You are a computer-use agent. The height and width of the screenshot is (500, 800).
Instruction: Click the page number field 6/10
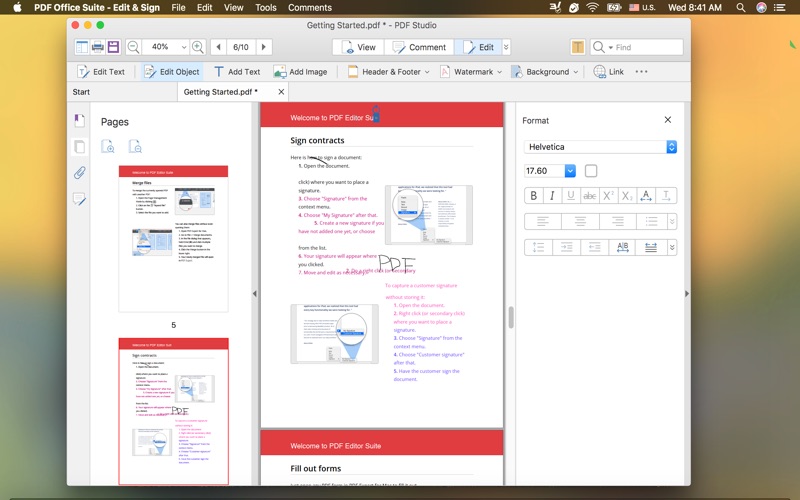[241, 47]
